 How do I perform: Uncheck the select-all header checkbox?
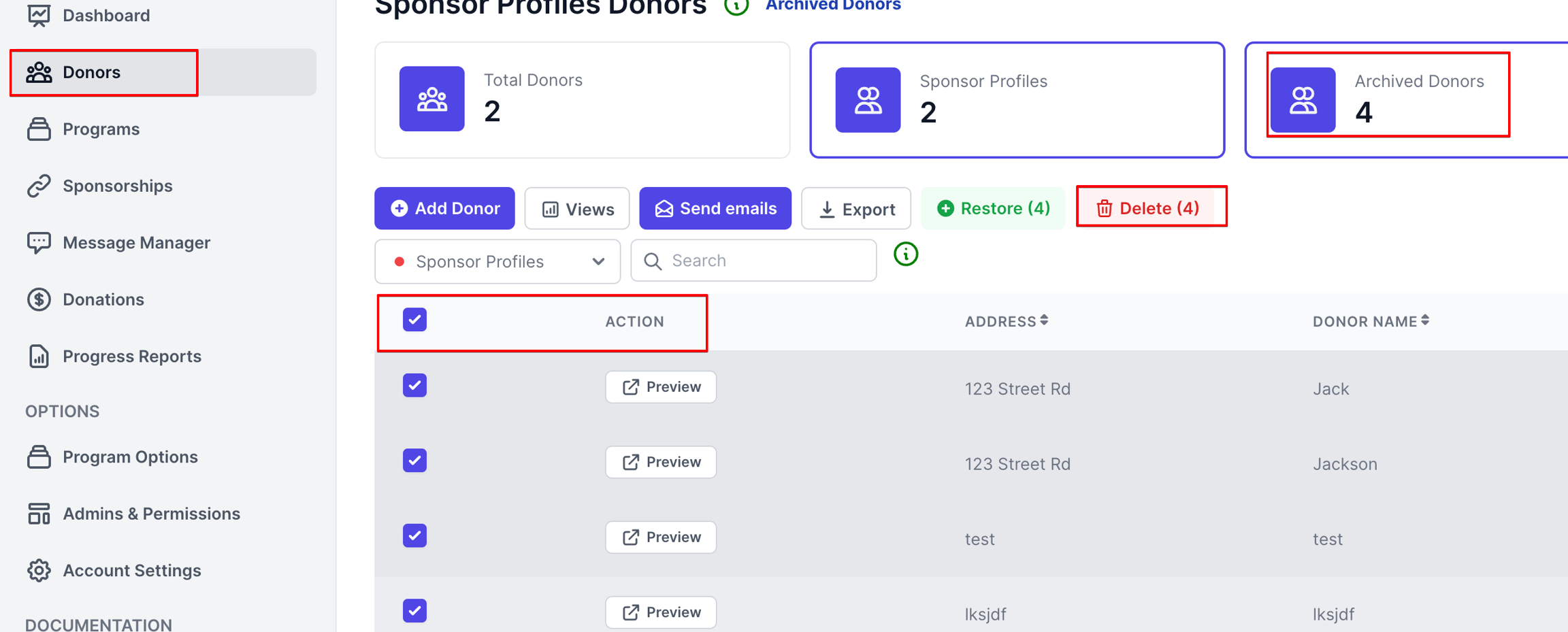(414, 320)
